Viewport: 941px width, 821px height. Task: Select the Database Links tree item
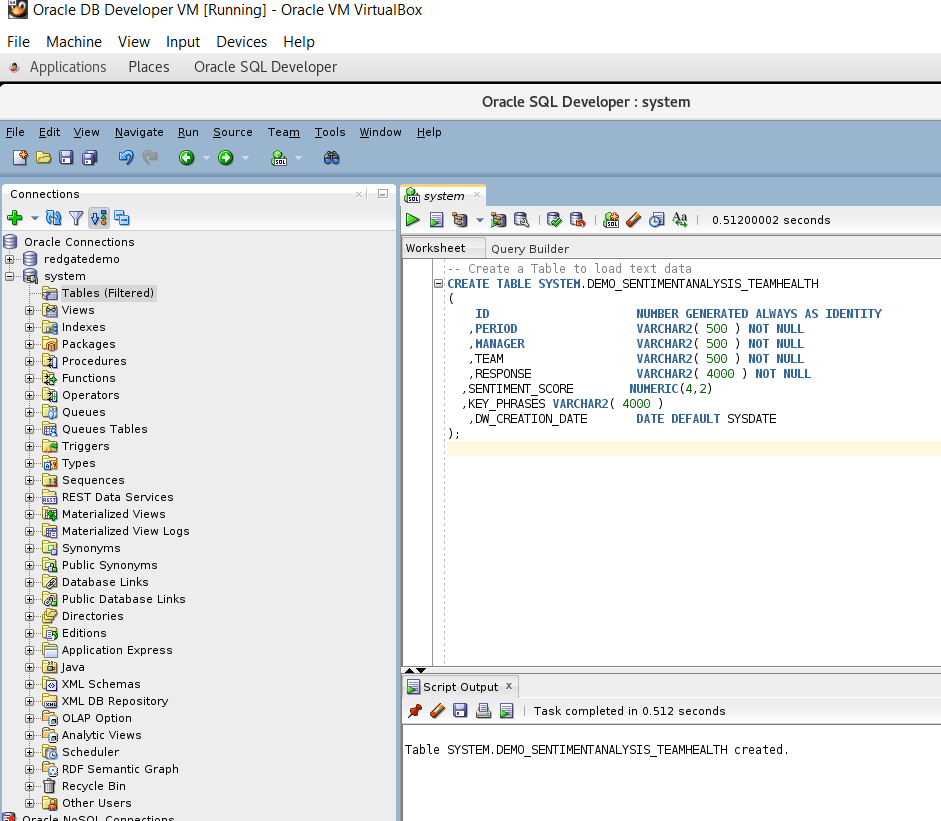105,582
